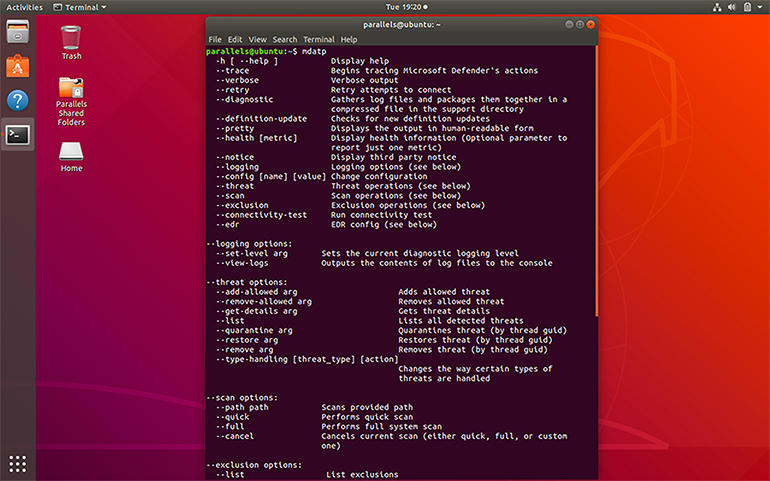Click the Activities button
This screenshot has width=770, height=481.
coord(25,7)
